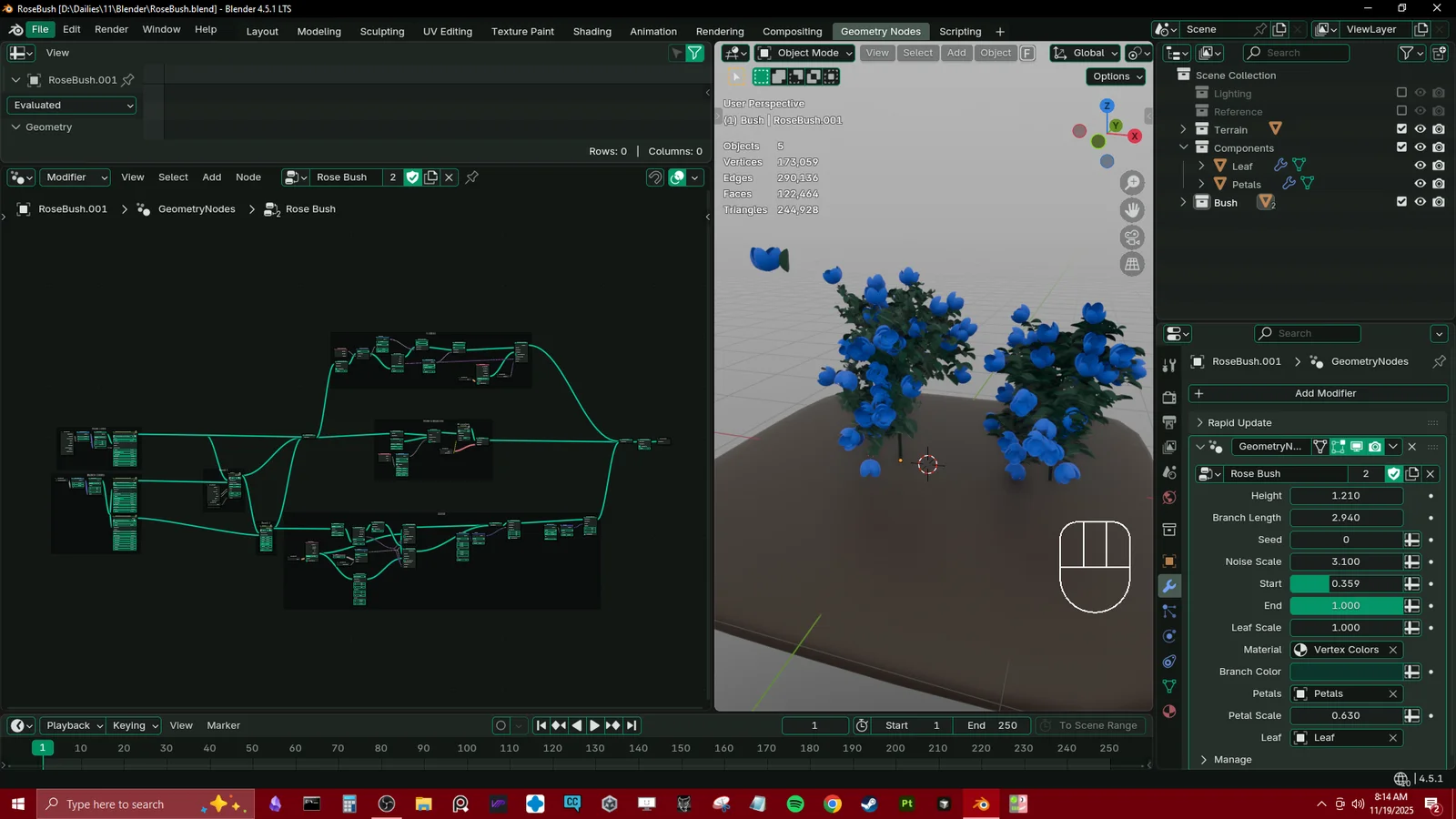Click the camera view gizmo icon

point(1132,238)
